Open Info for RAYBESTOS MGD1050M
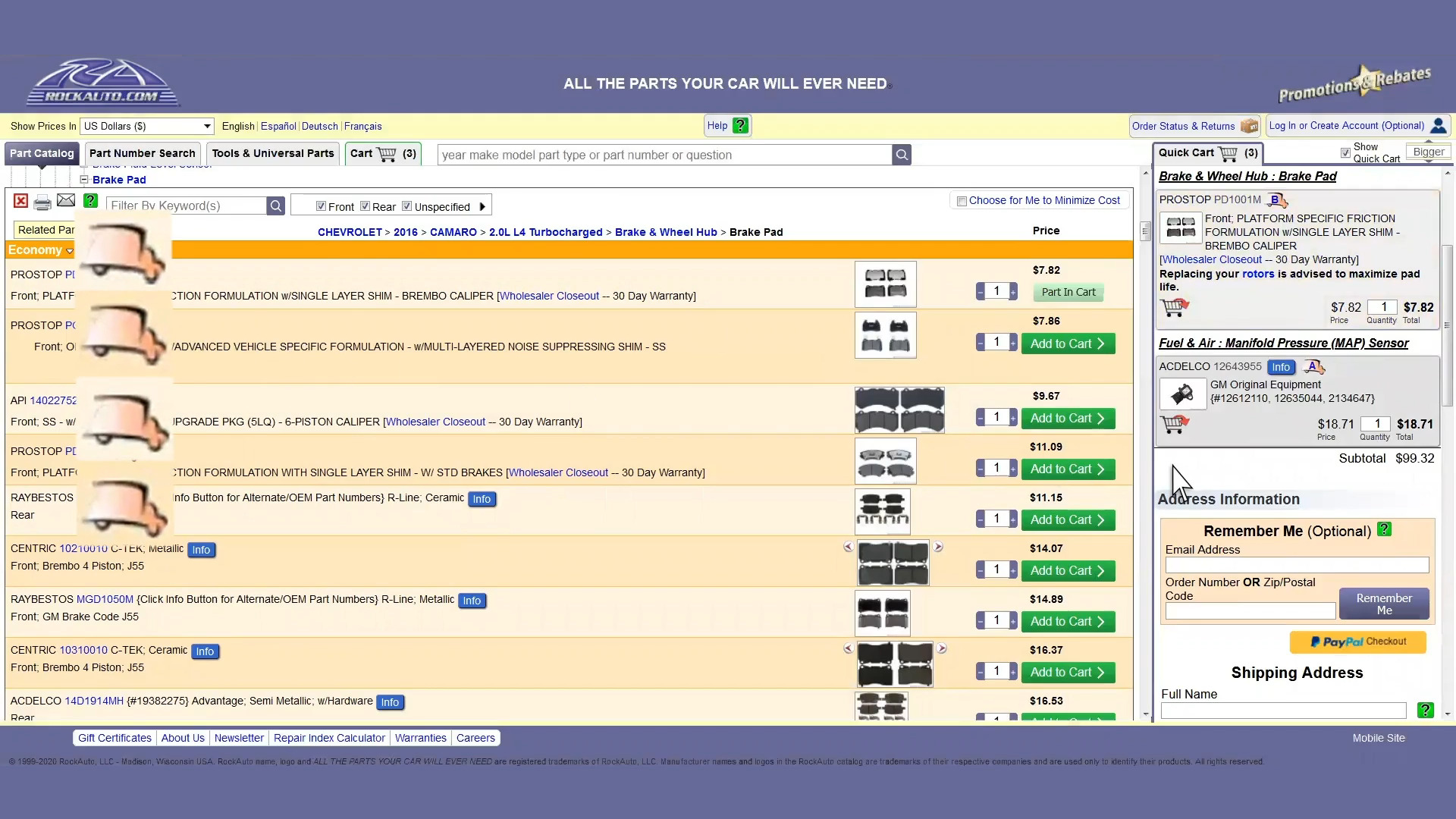The height and width of the screenshot is (819, 1456). (472, 601)
